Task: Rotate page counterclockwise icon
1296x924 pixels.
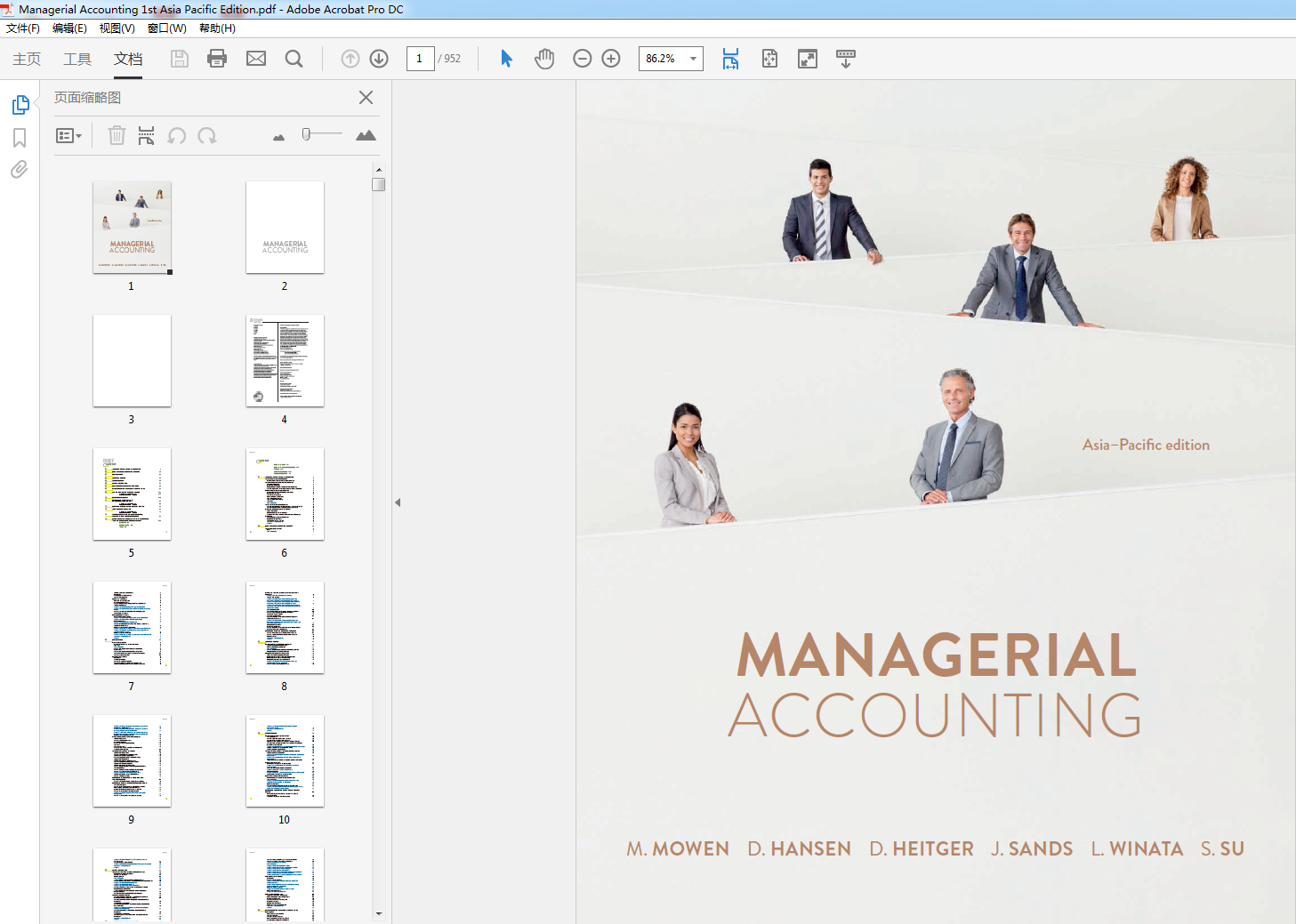Action: click(177, 135)
